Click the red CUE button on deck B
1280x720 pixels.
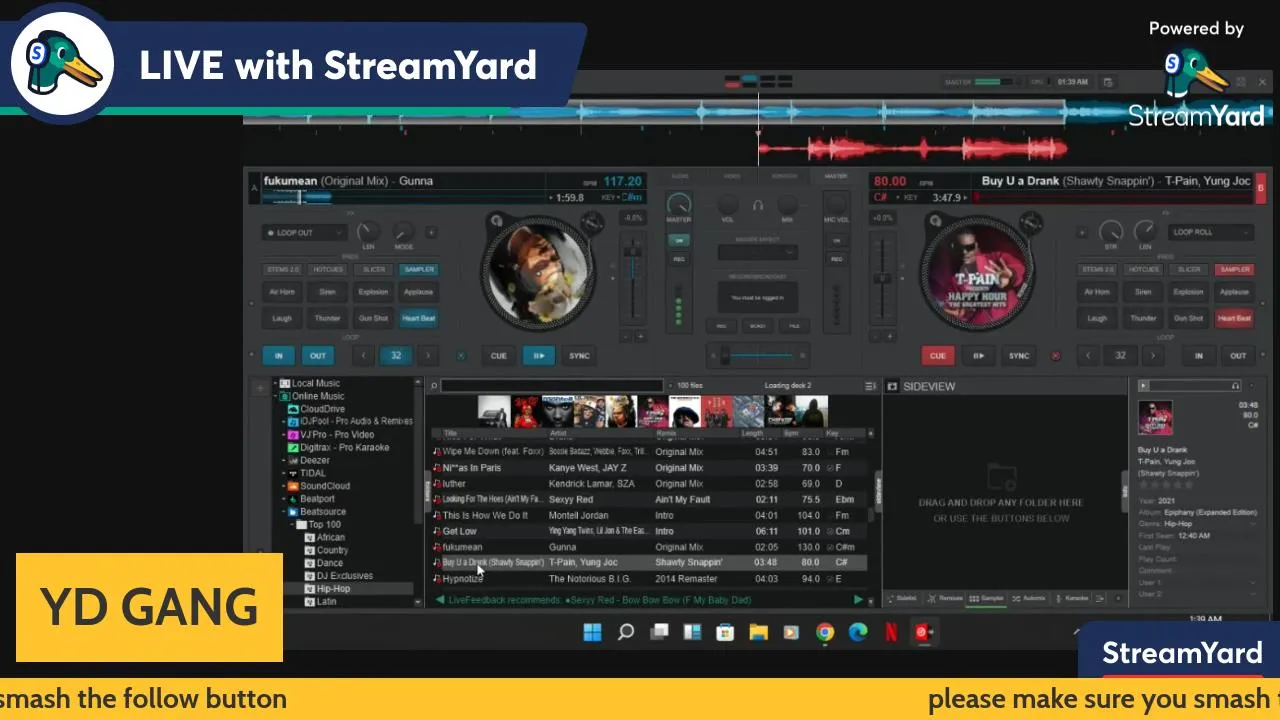938,355
